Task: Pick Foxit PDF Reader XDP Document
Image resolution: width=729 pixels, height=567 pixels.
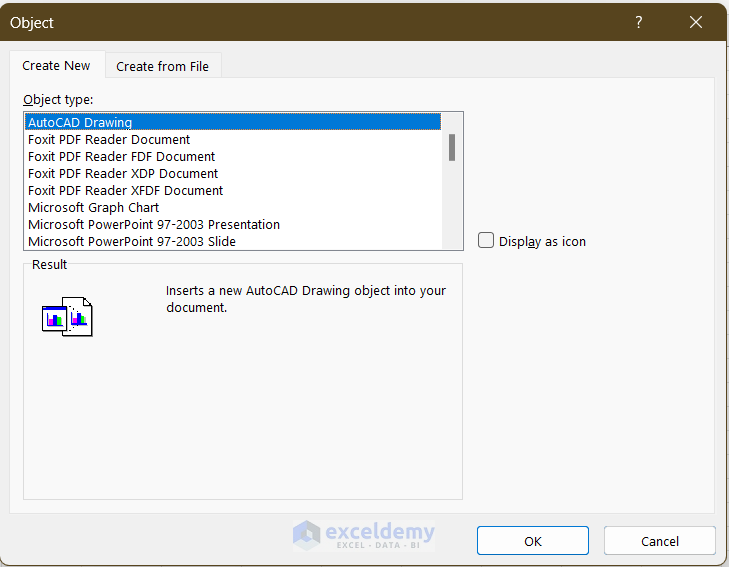Action: tap(233, 173)
